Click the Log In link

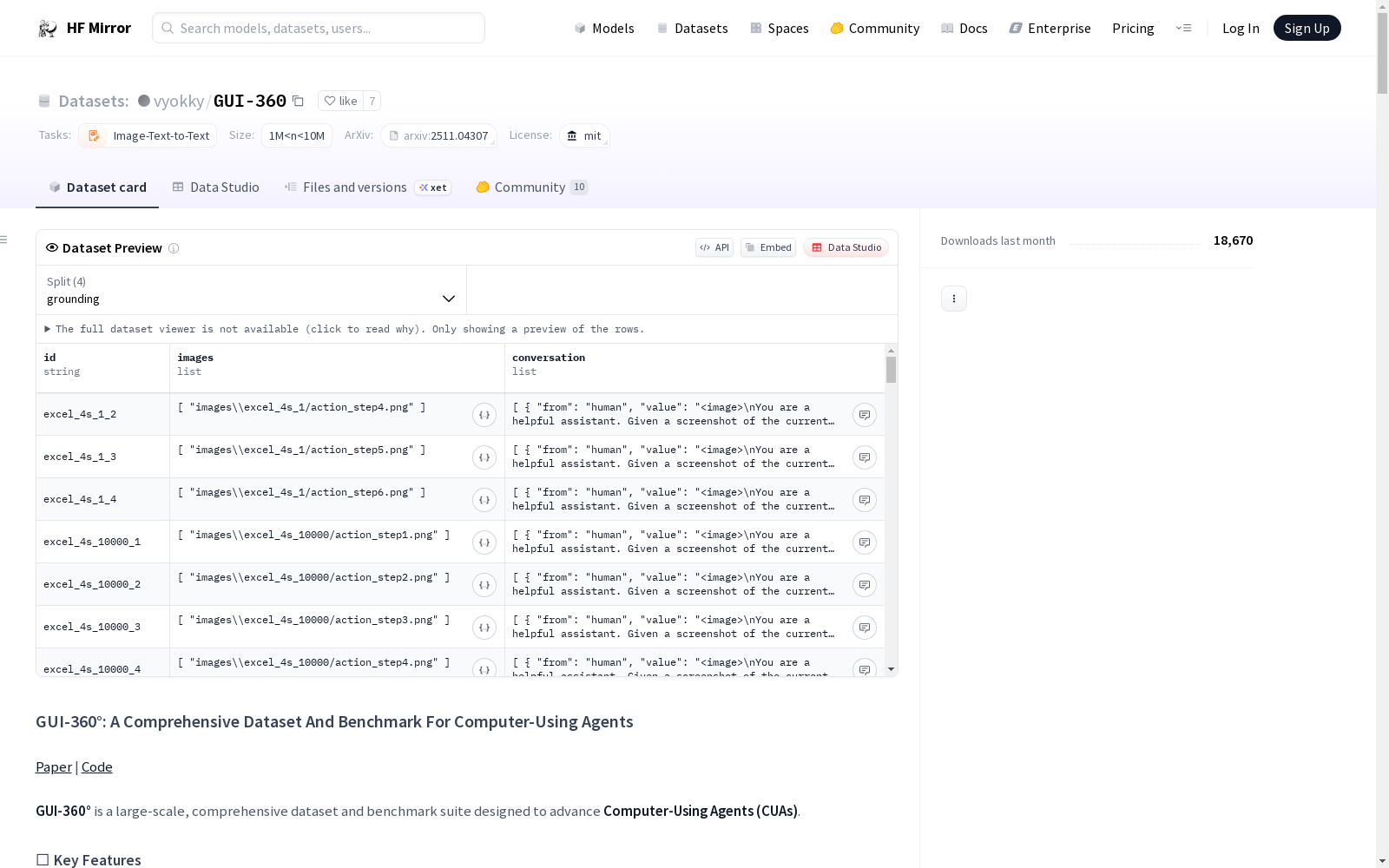[1241, 28]
